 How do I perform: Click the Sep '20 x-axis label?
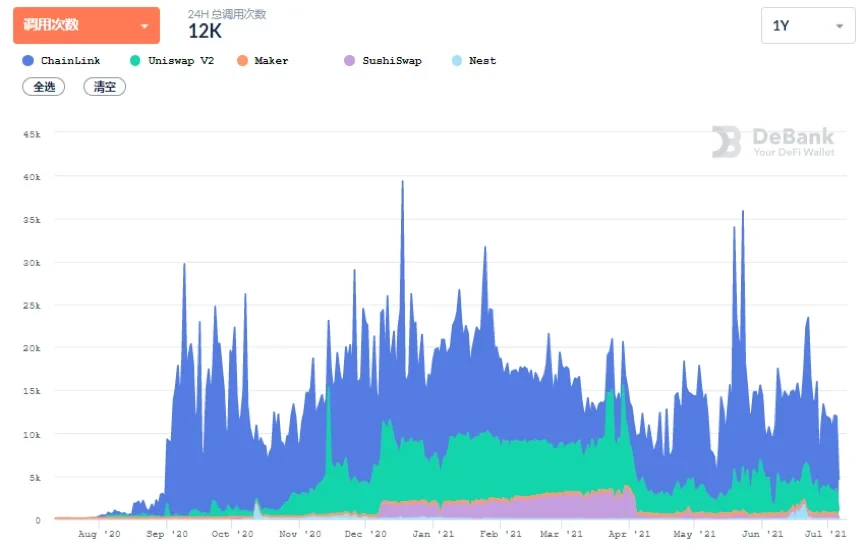coord(172,535)
